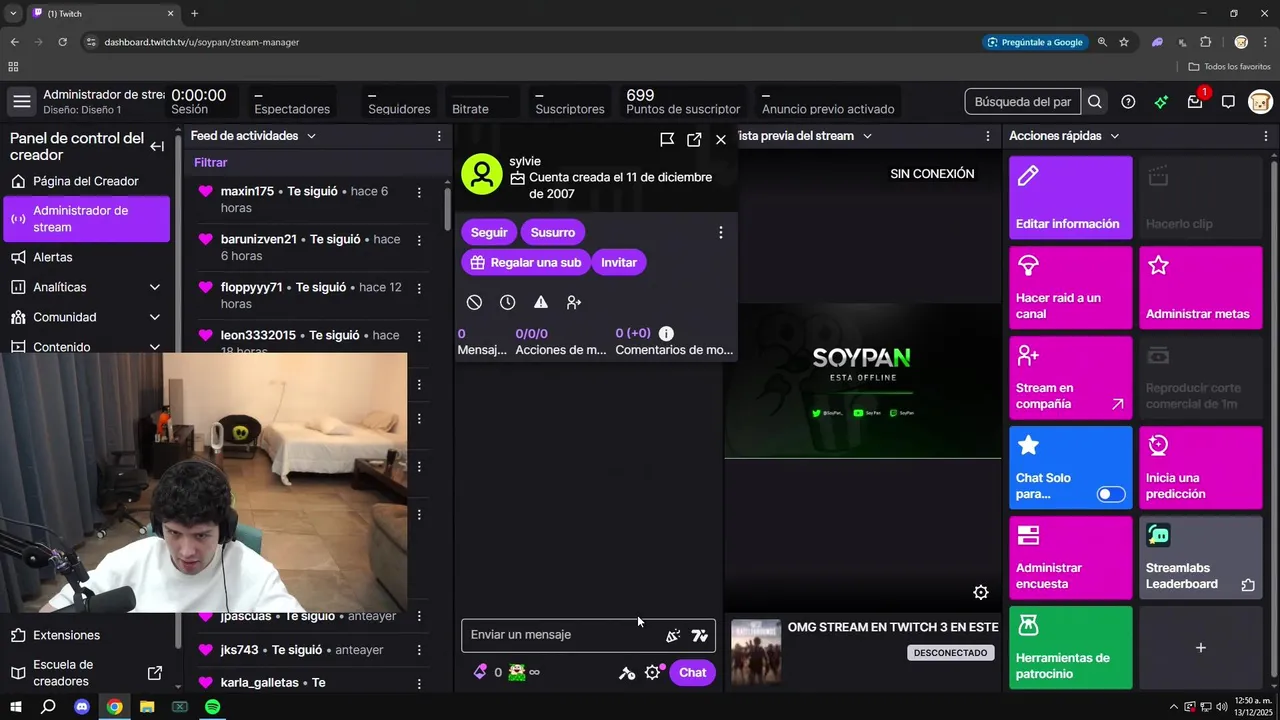Open Escuela de creadores link

(x=86, y=673)
